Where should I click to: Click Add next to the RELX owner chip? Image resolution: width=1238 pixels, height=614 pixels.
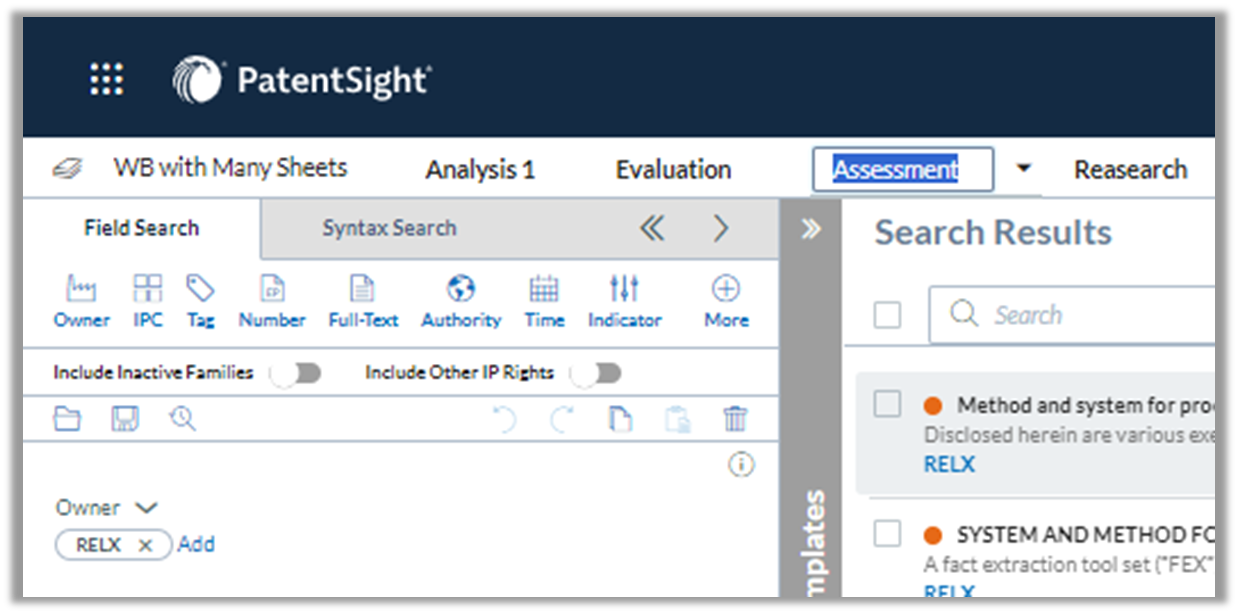197,544
